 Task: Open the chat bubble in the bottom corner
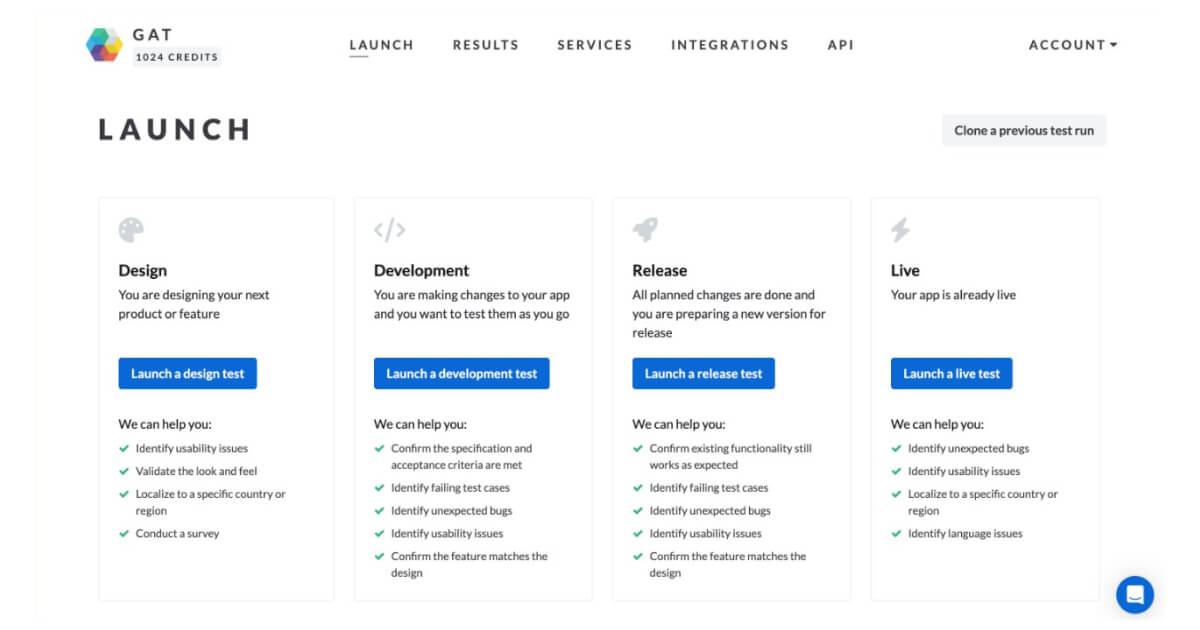pos(1135,594)
